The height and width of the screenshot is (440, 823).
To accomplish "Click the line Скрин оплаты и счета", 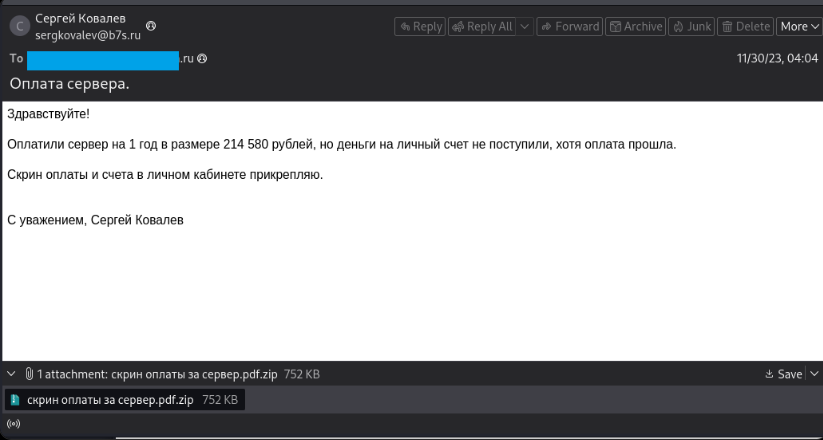I will pos(165,175).
